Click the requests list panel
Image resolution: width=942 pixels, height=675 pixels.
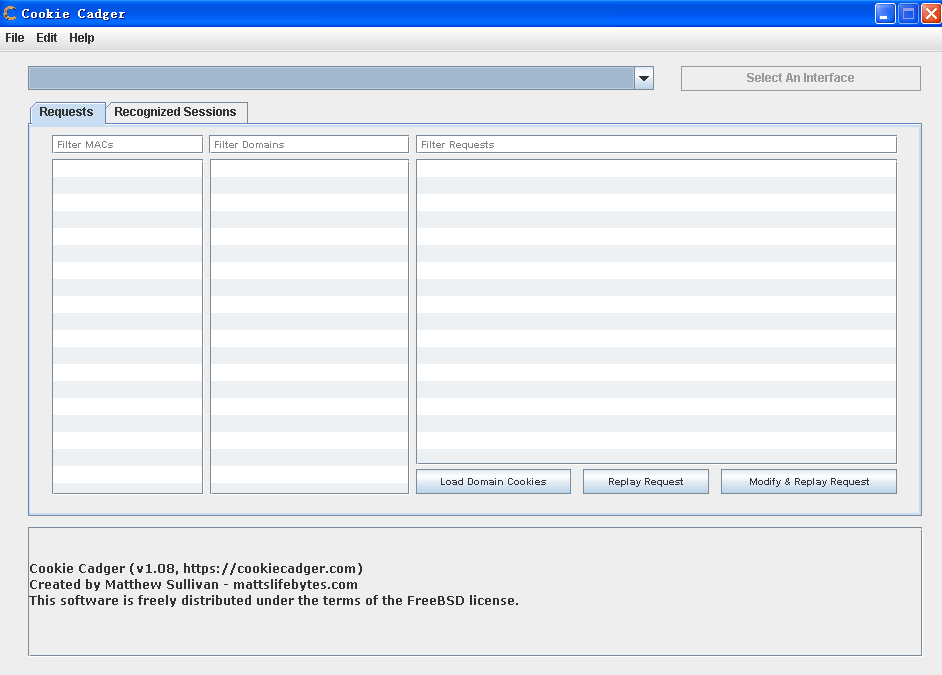pos(657,311)
